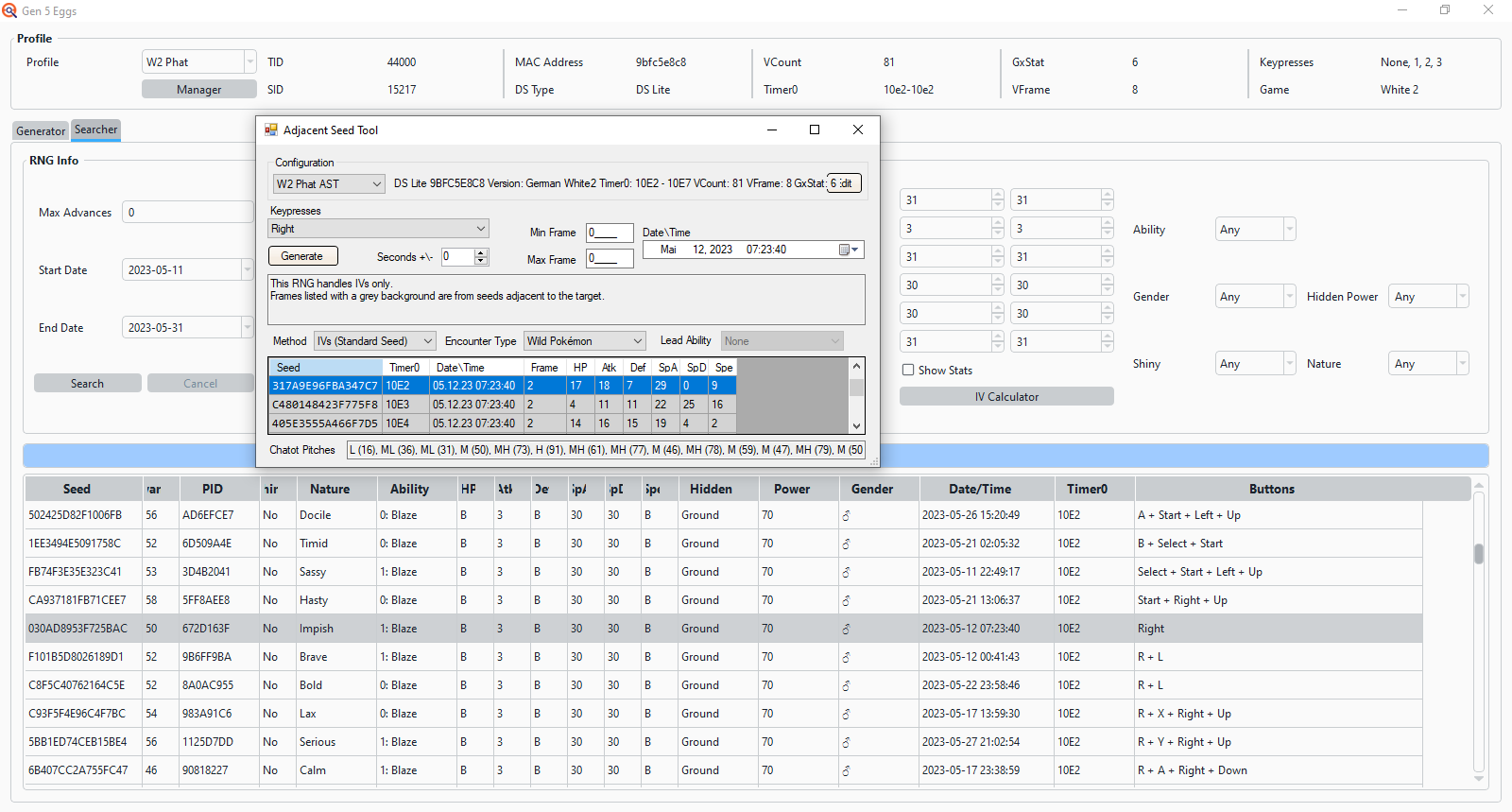
Task: Close the Adjacent Seed Tool dialog
Action: [858, 130]
